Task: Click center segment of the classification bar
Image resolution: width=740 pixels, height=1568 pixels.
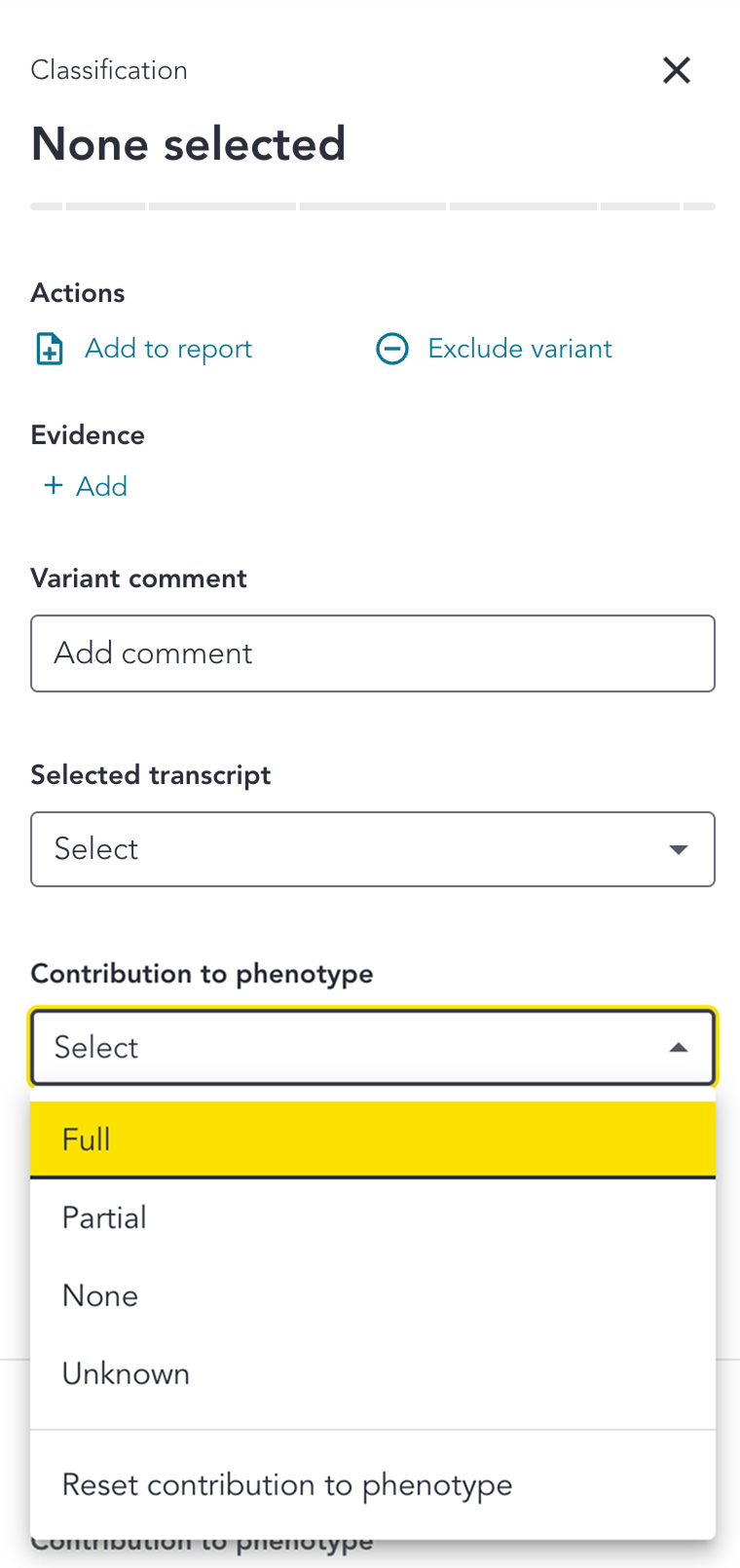Action: coord(373,206)
